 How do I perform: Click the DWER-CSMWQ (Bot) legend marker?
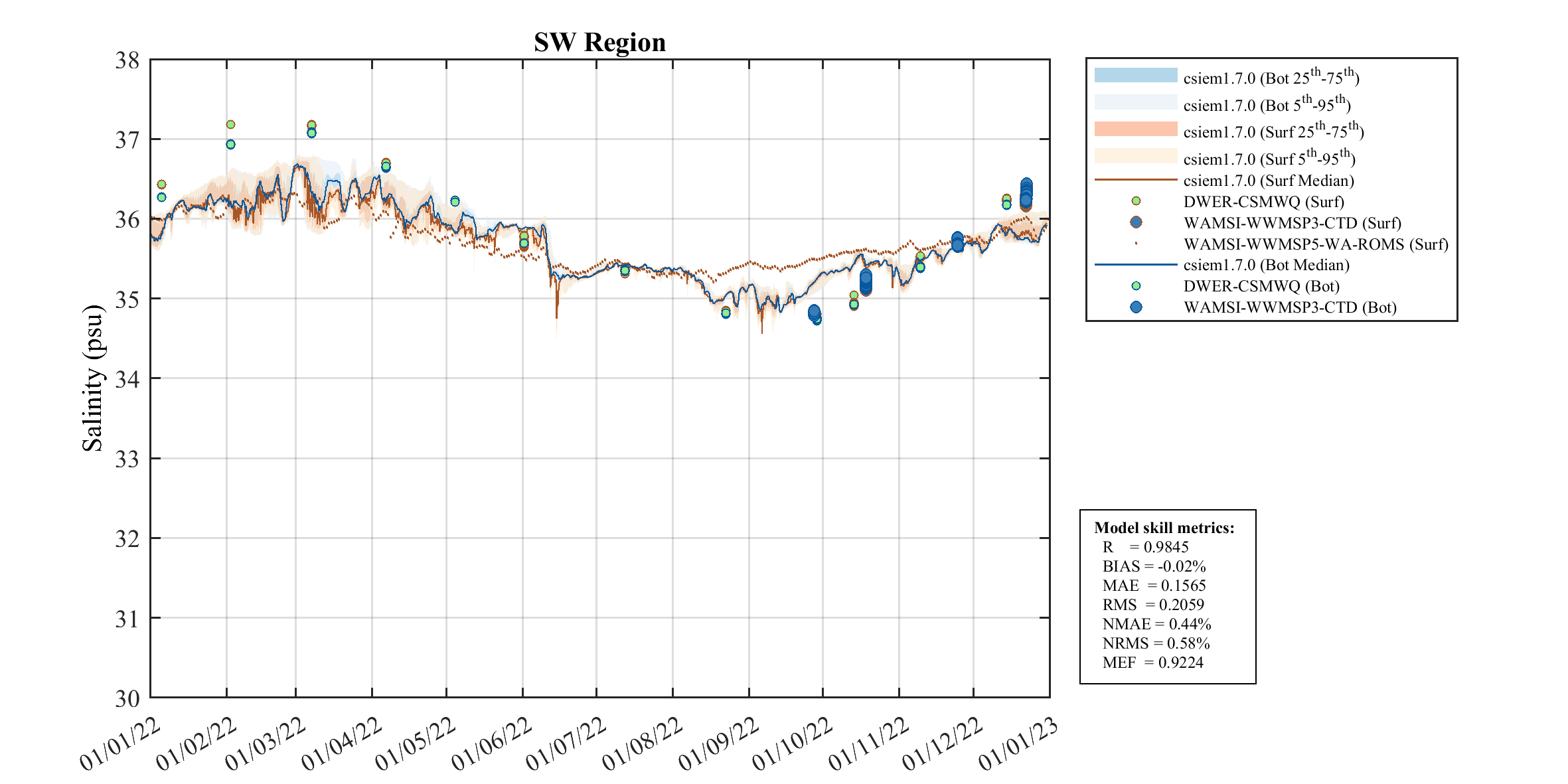[1136, 286]
